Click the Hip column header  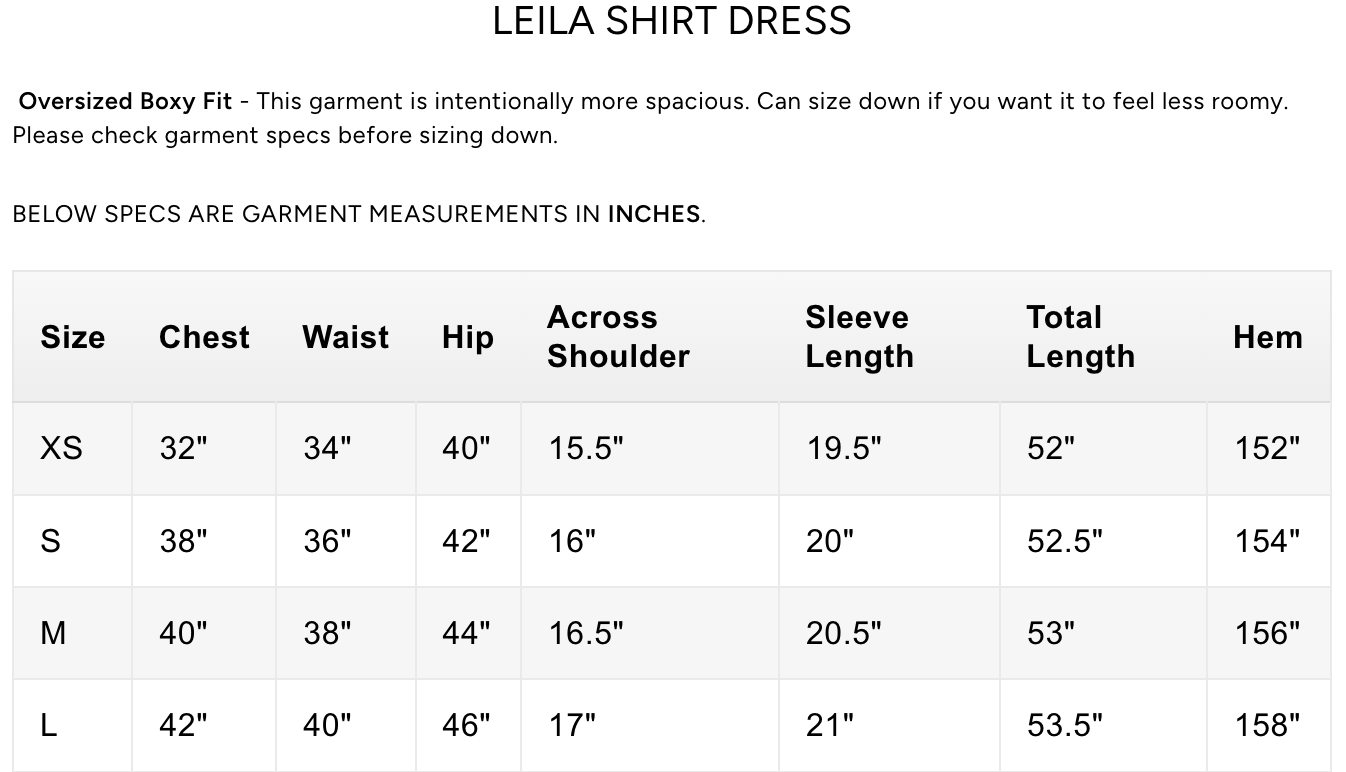tap(467, 337)
